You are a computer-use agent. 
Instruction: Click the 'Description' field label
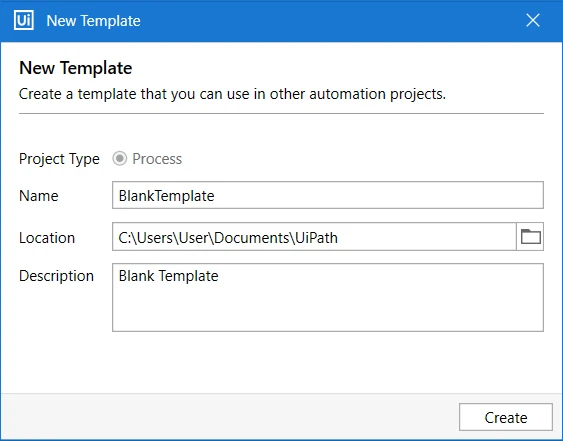pyautogui.click(x=56, y=276)
